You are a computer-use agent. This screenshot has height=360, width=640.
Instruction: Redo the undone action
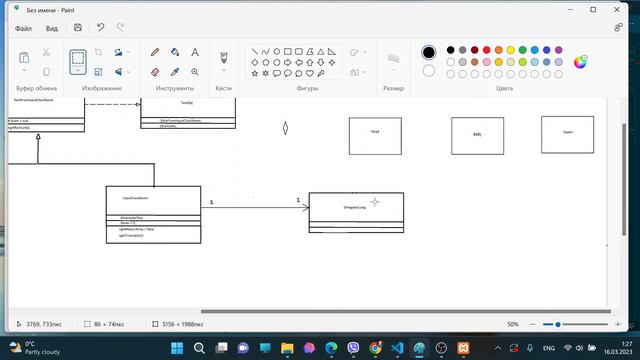(120, 27)
